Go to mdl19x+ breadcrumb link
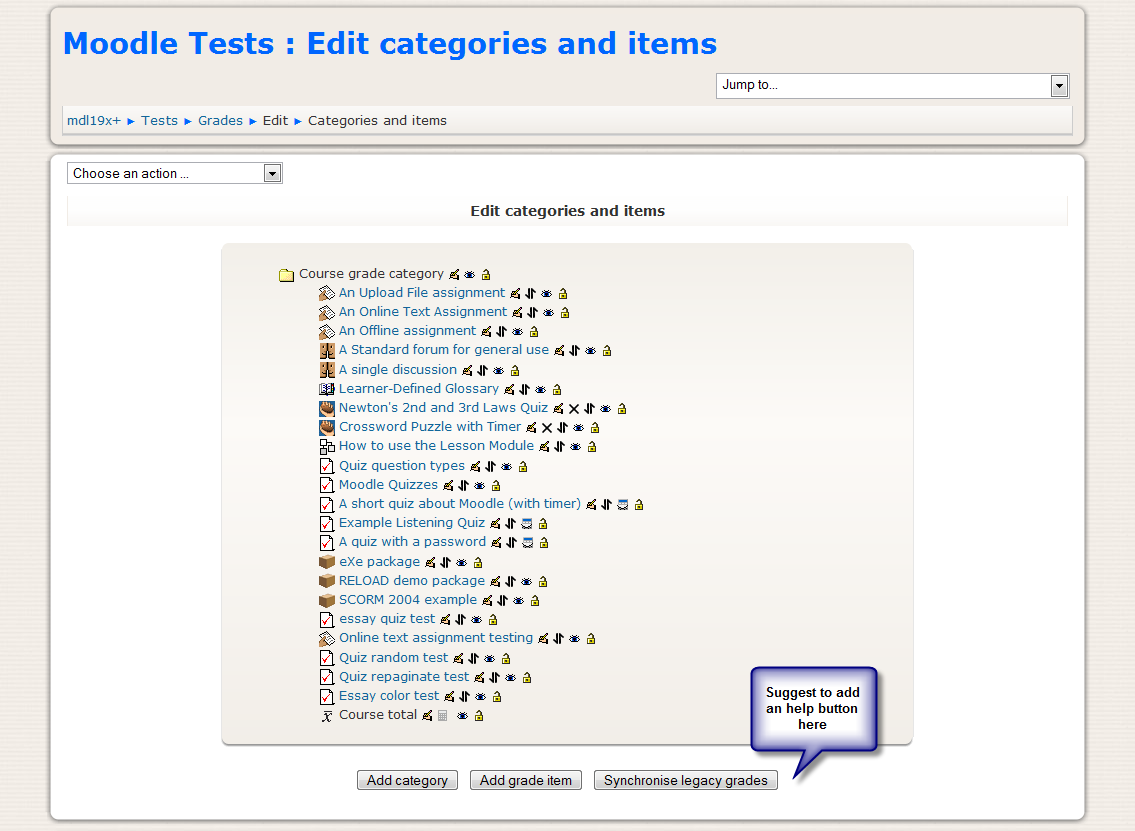The height and width of the screenshot is (831, 1135). (x=94, y=121)
